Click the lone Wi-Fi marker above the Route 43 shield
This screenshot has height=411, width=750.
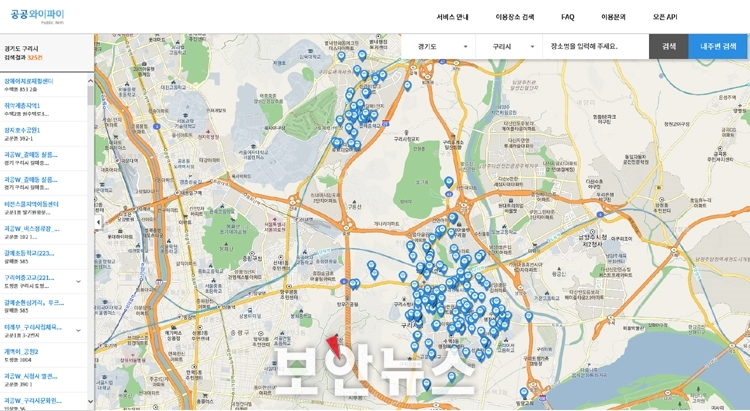pyautogui.click(x=449, y=182)
